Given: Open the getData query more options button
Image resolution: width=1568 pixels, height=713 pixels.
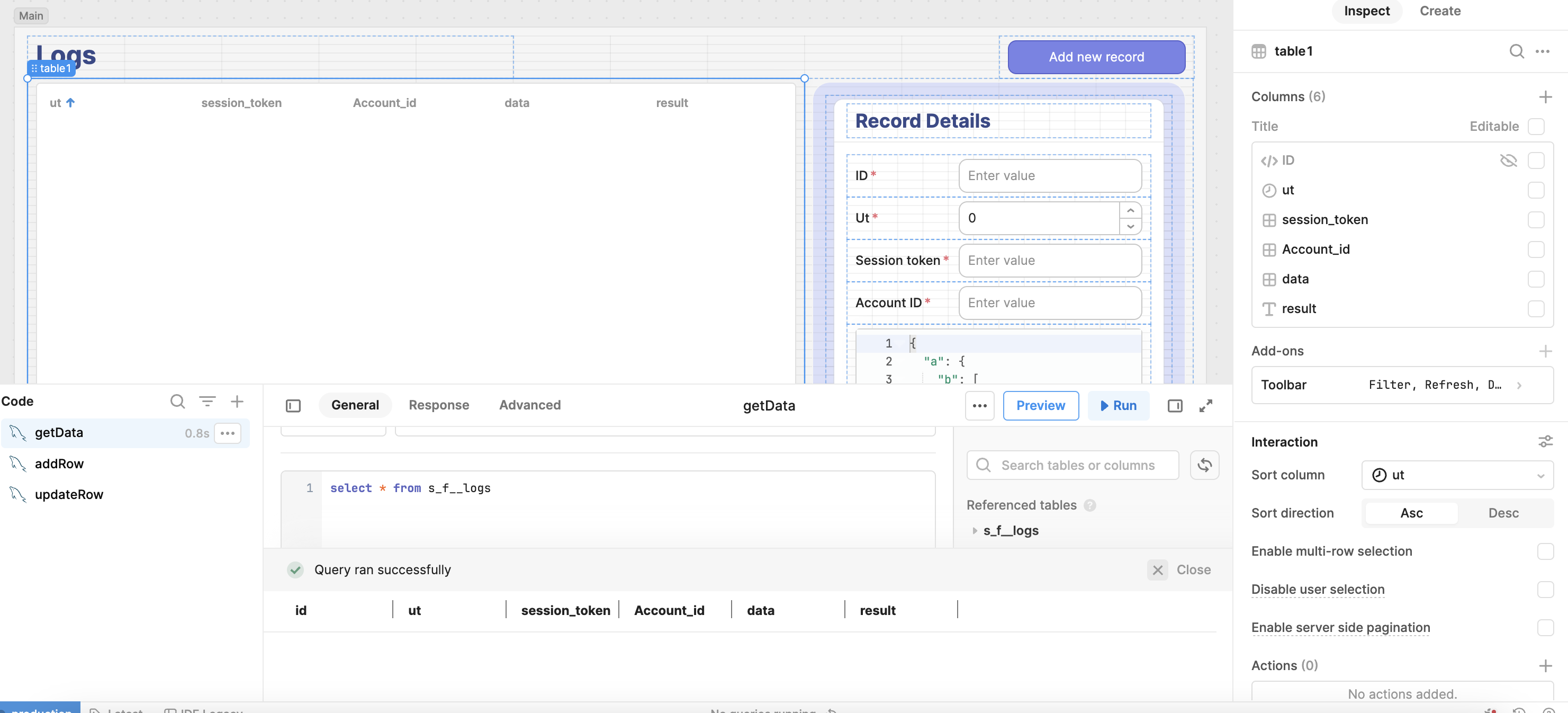Looking at the screenshot, I should (x=979, y=406).
